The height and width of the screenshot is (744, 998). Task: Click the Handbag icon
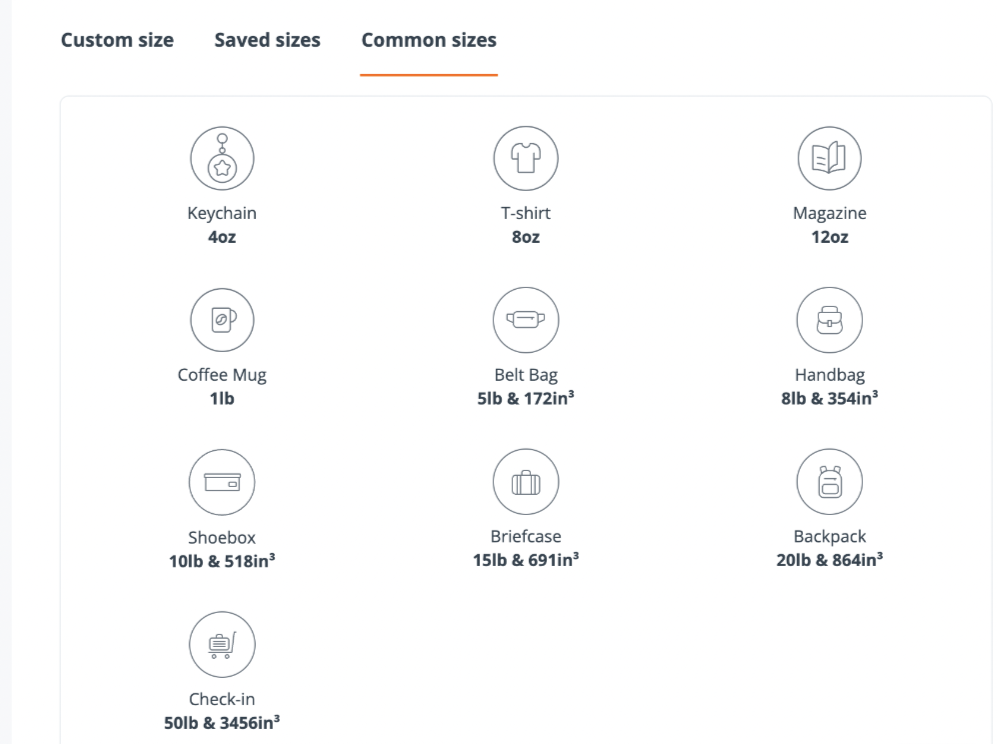coord(829,322)
